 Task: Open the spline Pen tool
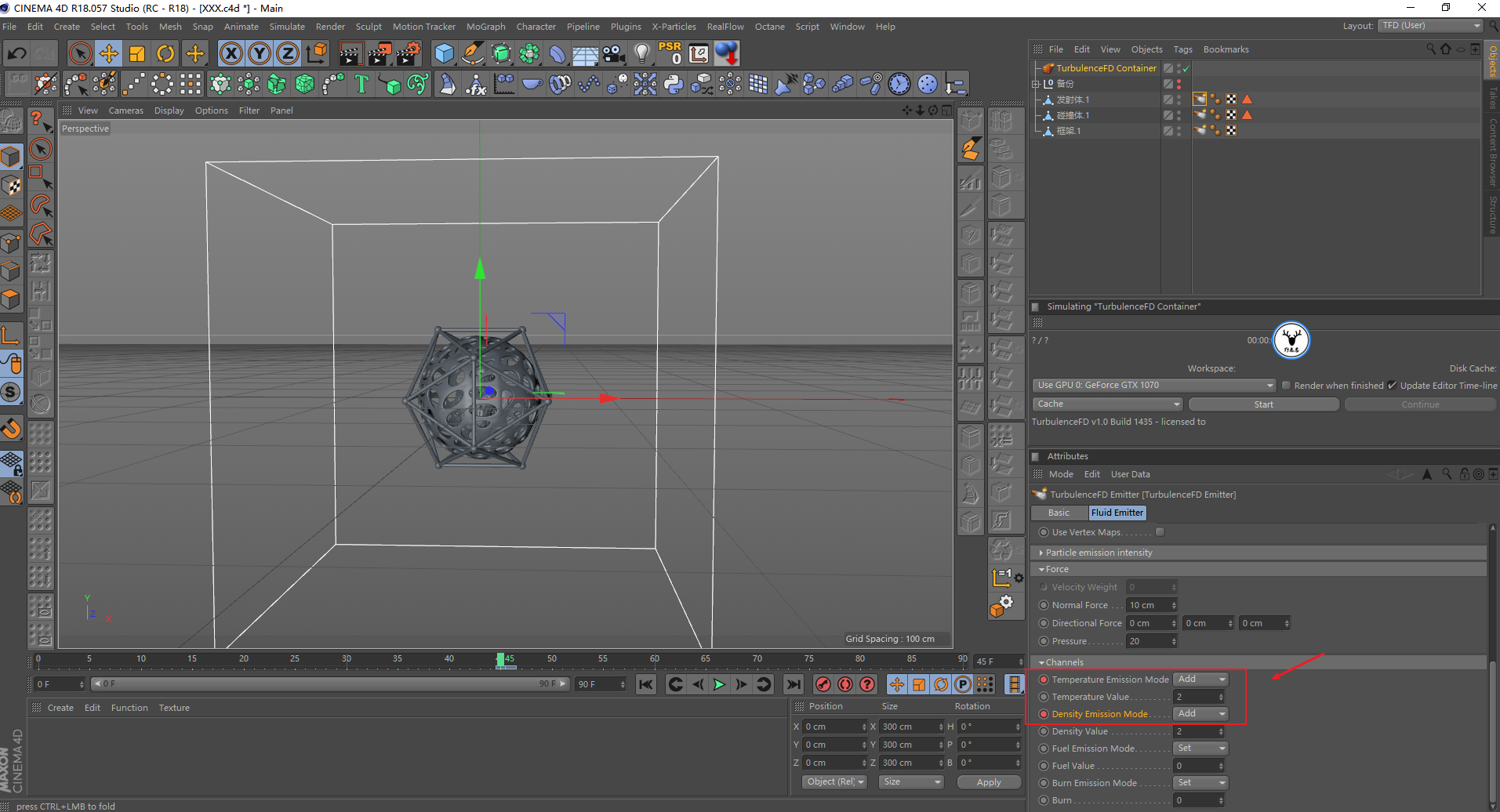coord(473,53)
